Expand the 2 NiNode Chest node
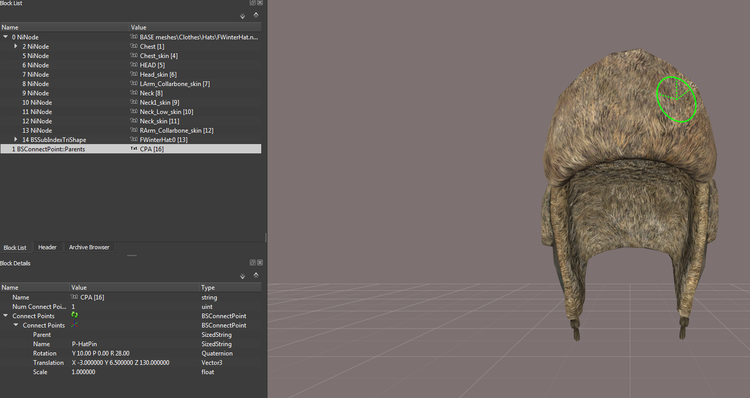 (x=16, y=46)
